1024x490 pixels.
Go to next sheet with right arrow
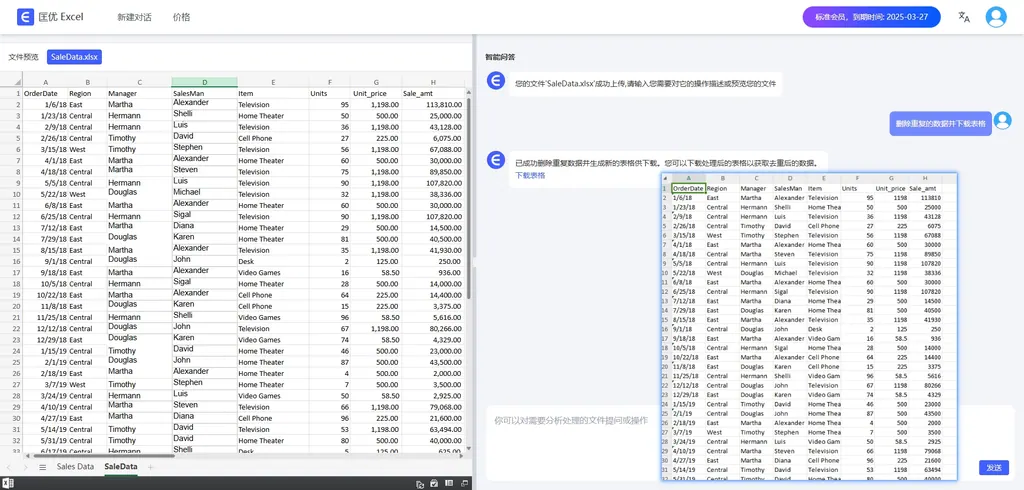[25, 467]
